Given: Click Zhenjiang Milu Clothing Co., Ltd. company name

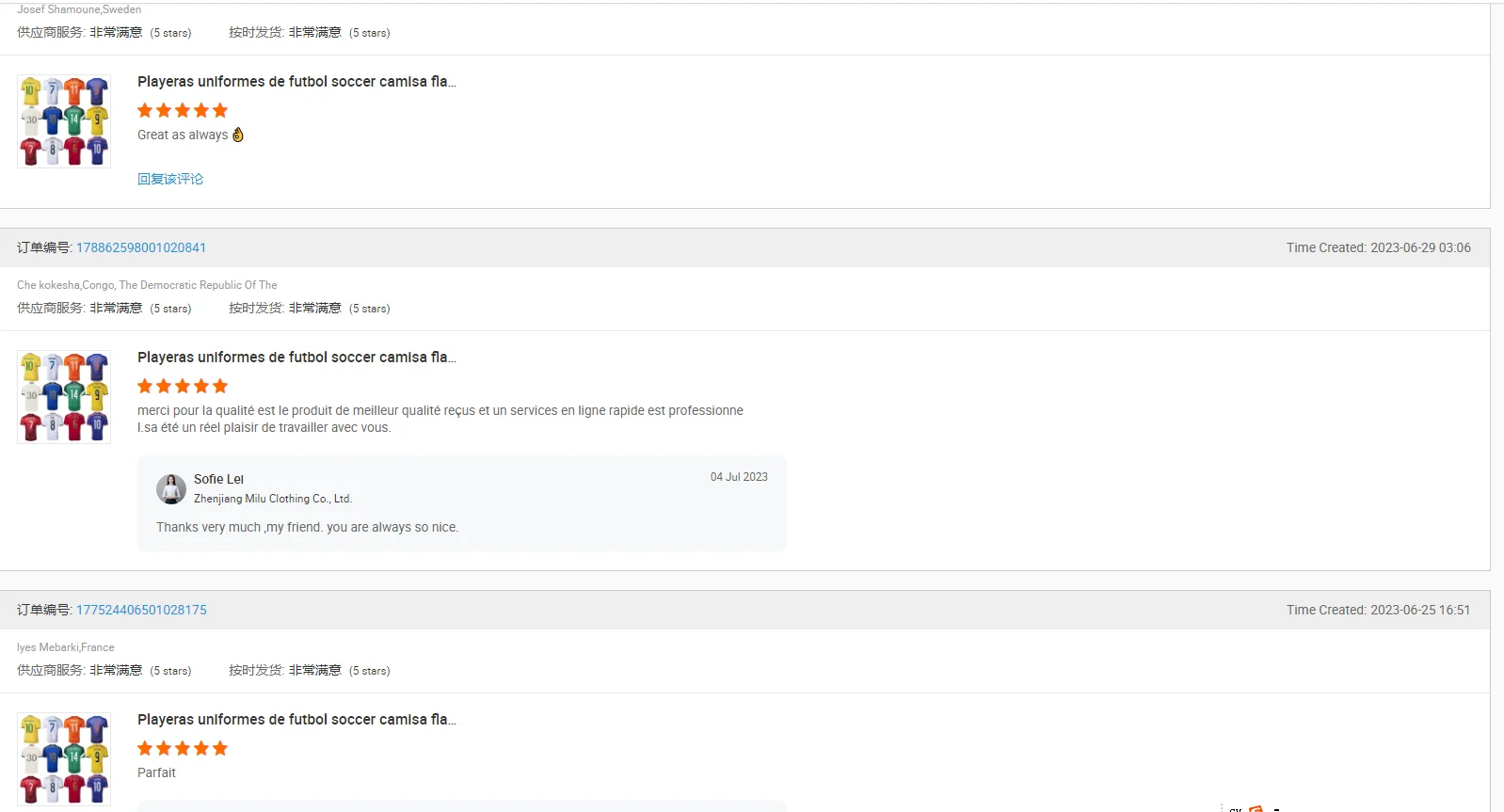Looking at the screenshot, I should click(x=273, y=499).
